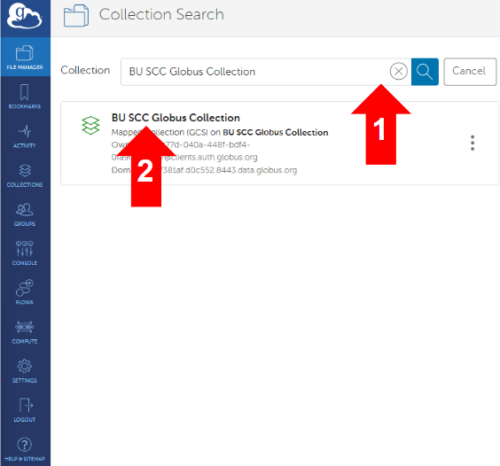Open the Collections sidebar item
The image size is (500, 466).
pyautogui.click(x=25, y=175)
